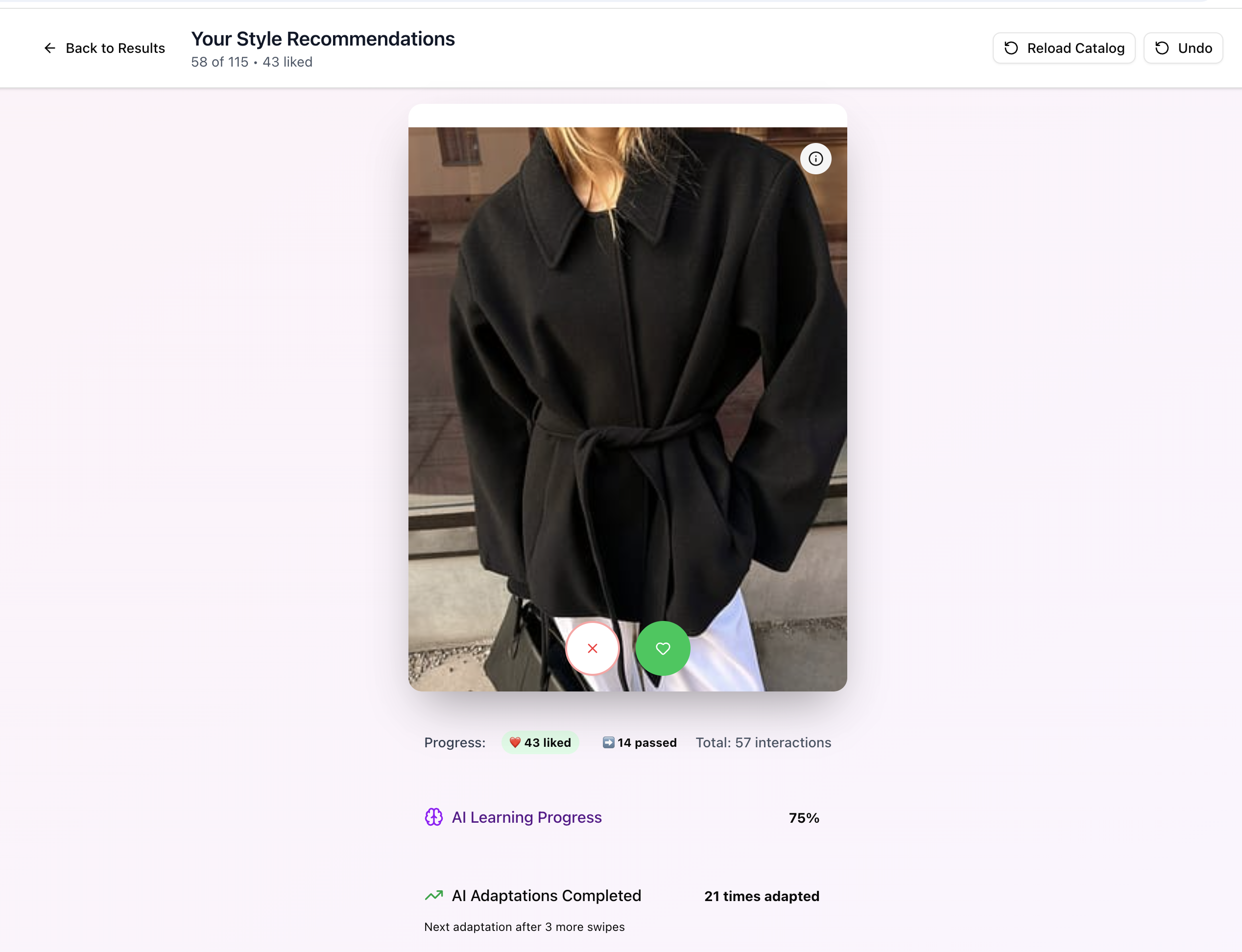Click the purple brain icon
This screenshot has width=1242, height=952.
coord(434,817)
